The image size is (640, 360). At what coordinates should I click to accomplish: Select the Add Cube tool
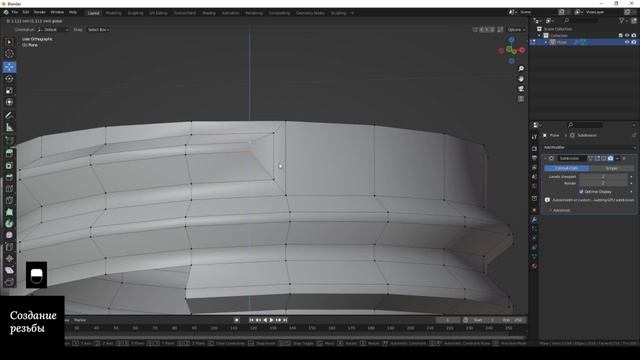point(9,140)
